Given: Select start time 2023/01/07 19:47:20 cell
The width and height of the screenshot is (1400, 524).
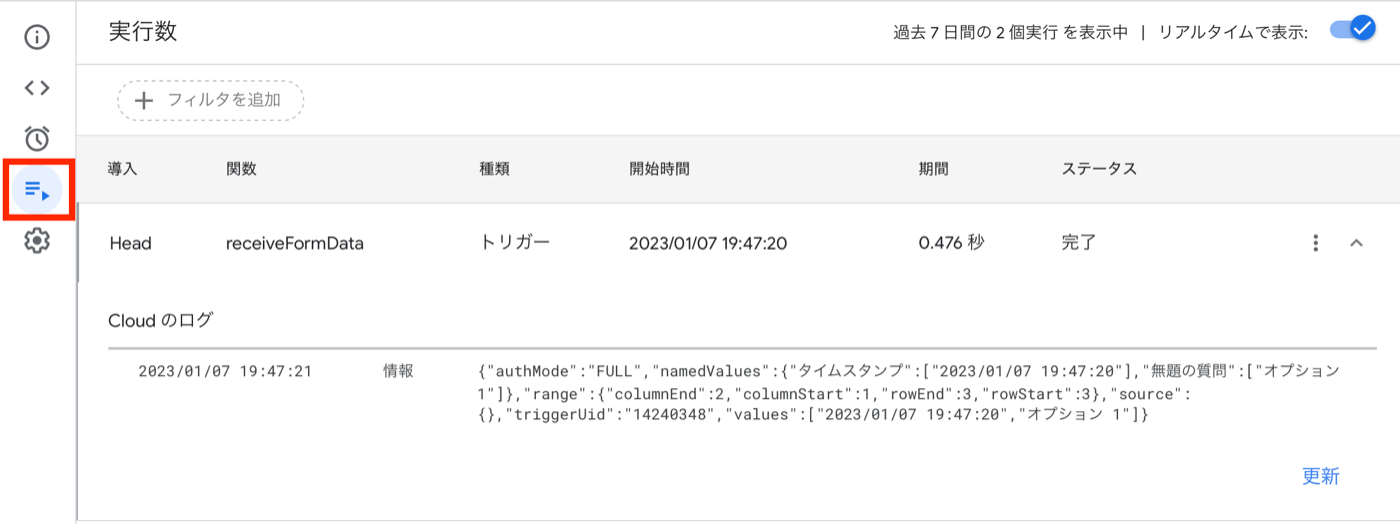Looking at the screenshot, I should pos(708,243).
